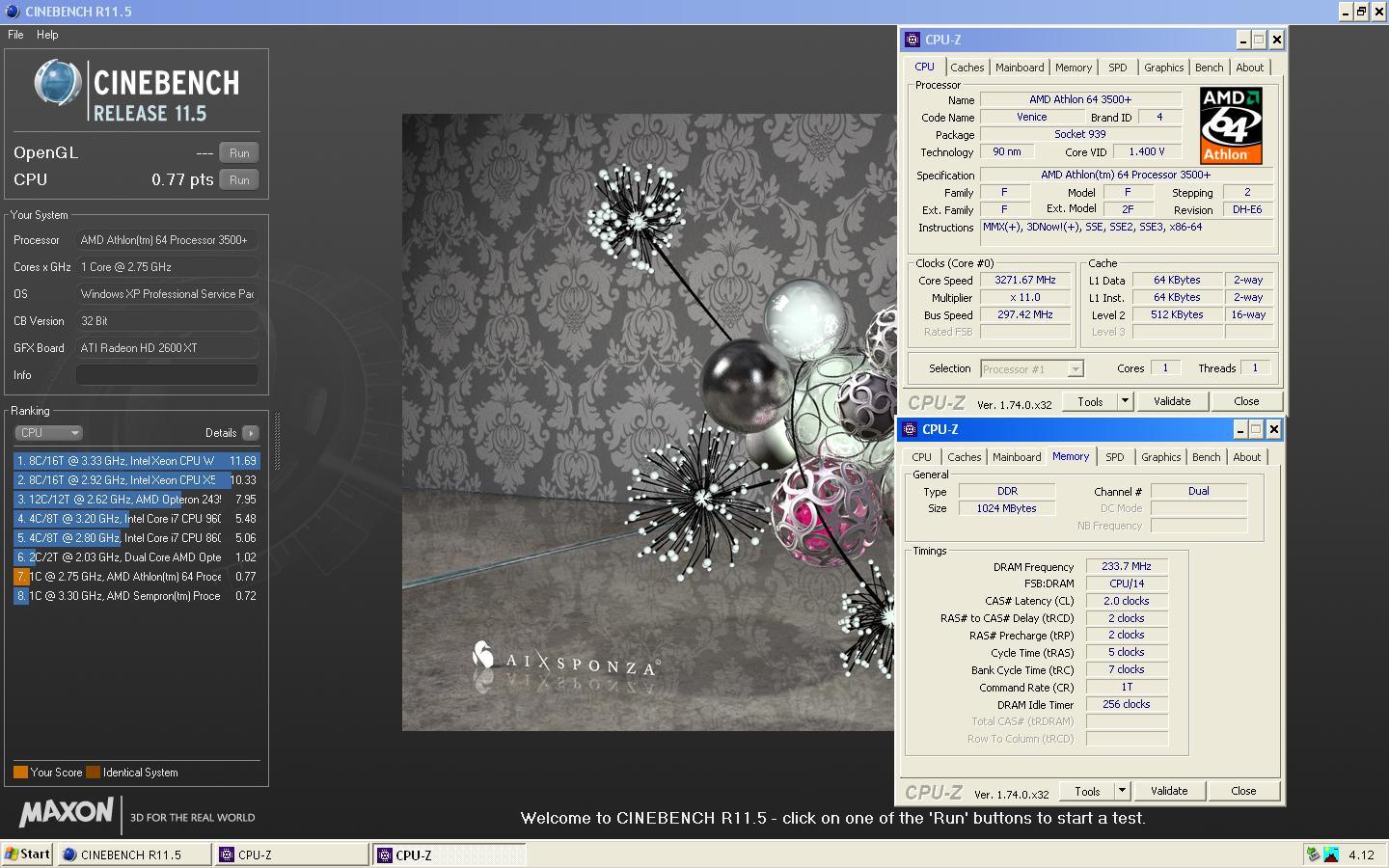The height and width of the screenshot is (868, 1389).
Task: Select ranking row 2 Intel Xeon 10.33
Action: coord(136,480)
